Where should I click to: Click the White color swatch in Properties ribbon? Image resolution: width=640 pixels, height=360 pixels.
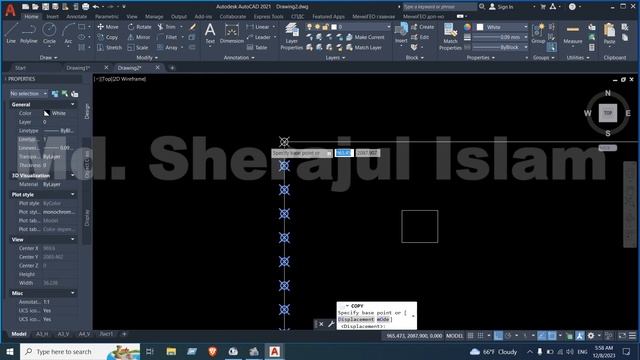click(x=480, y=27)
